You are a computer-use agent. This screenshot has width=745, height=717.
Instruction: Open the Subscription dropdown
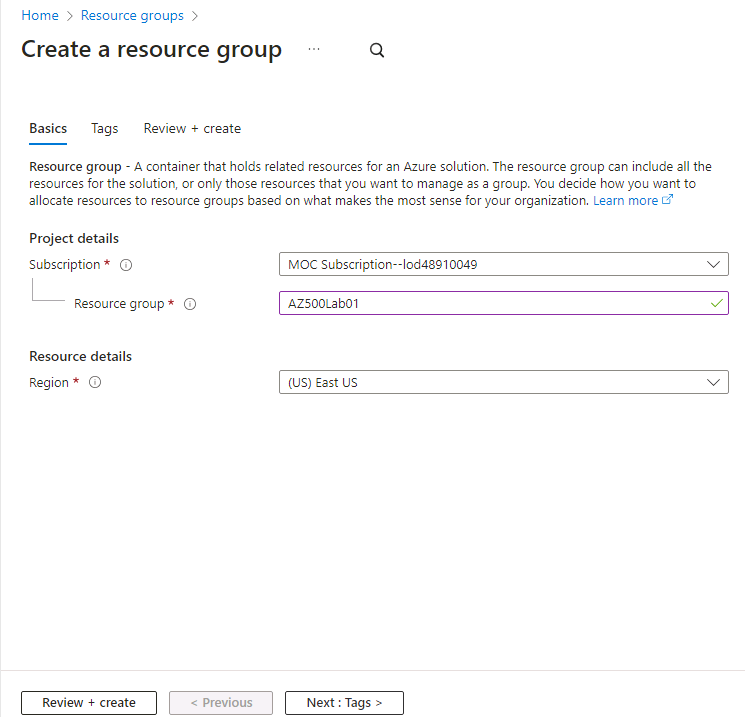click(503, 265)
